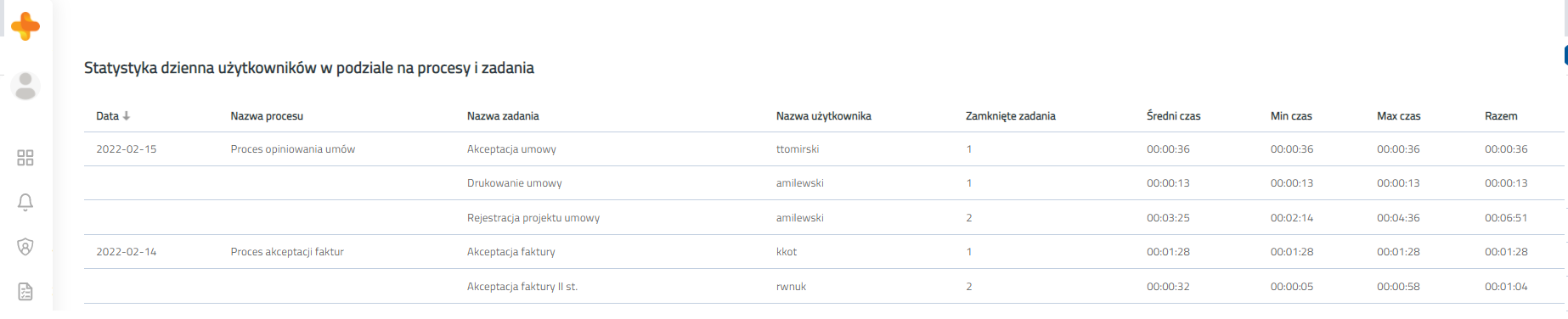Click the Nazwa użytkownika column header
This screenshot has width=1568, height=319.
point(823,116)
